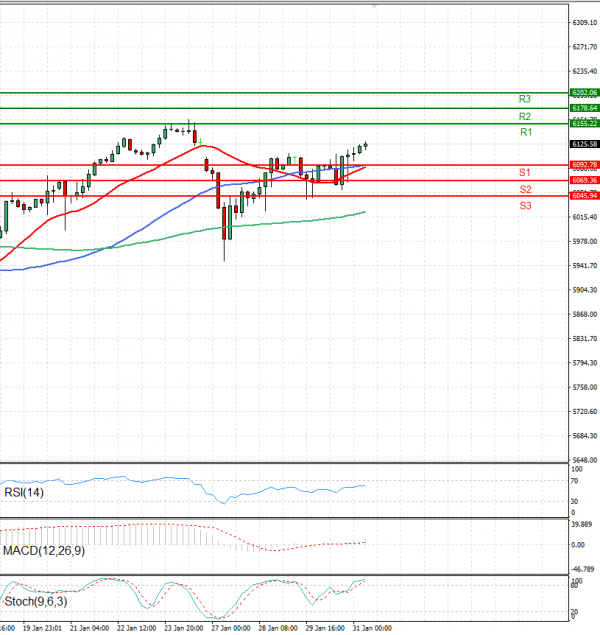Click the 21 Jan 04:00 time label

tap(89, 628)
